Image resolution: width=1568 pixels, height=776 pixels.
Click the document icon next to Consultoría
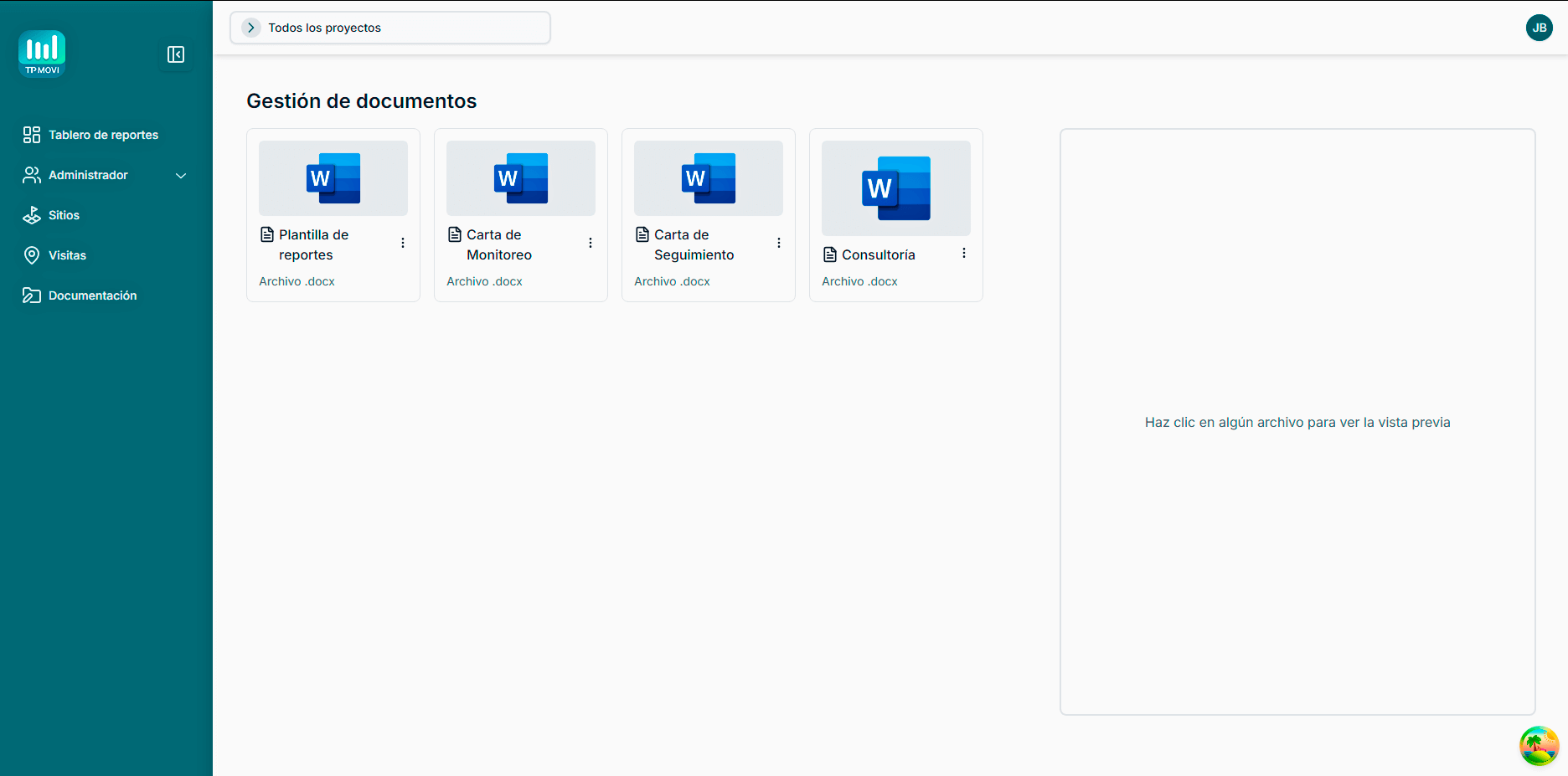click(x=830, y=254)
